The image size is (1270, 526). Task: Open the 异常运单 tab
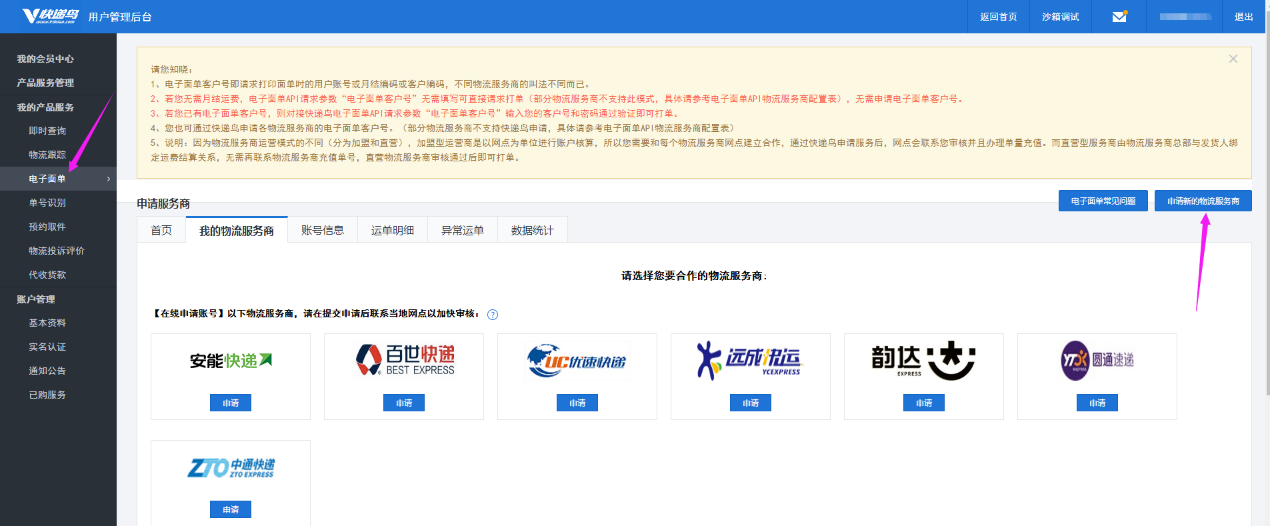(x=462, y=230)
